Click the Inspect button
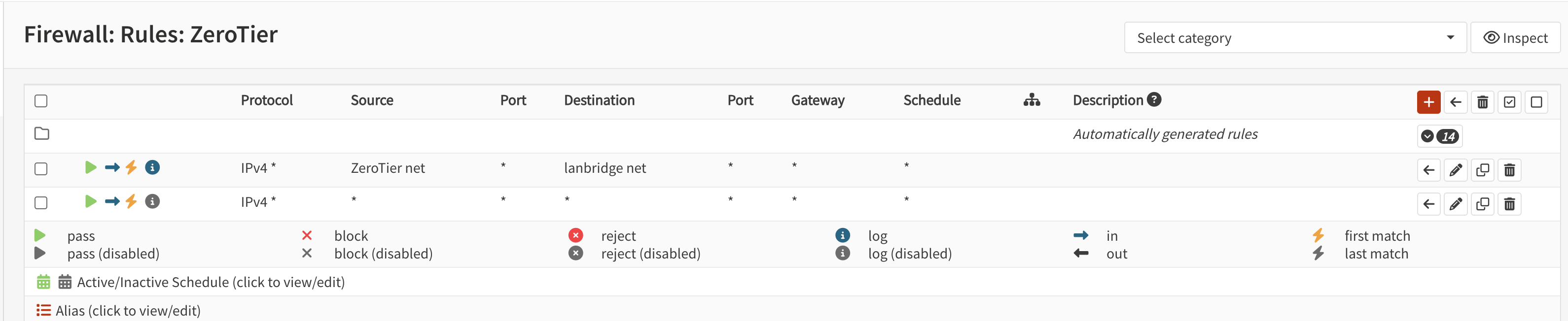 tap(1515, 38)
